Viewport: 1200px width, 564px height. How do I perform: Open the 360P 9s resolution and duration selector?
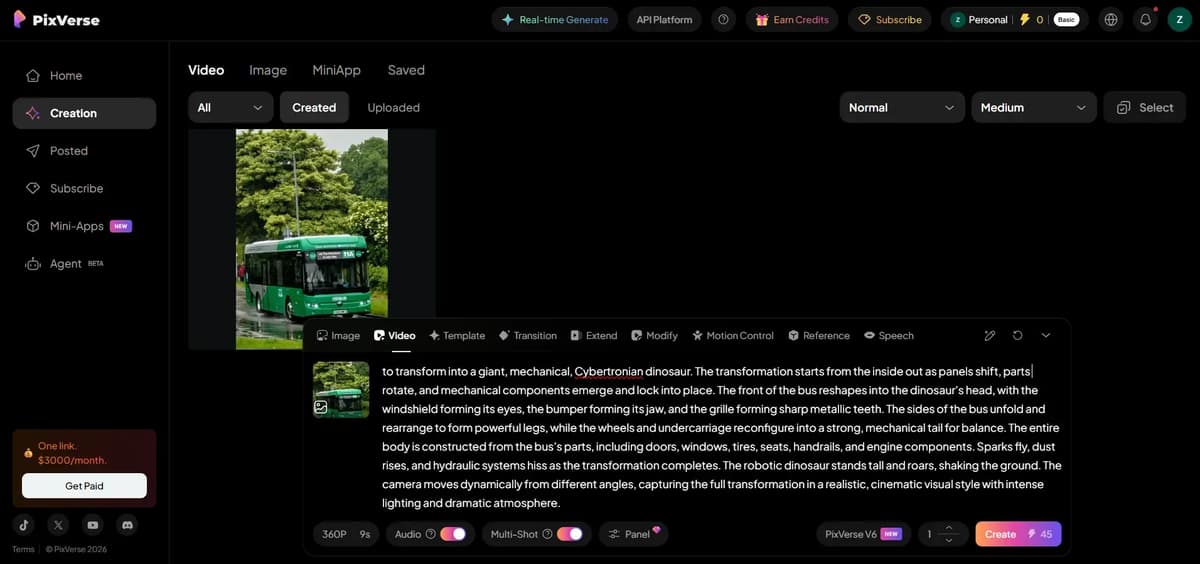click(x=346, y=534)
